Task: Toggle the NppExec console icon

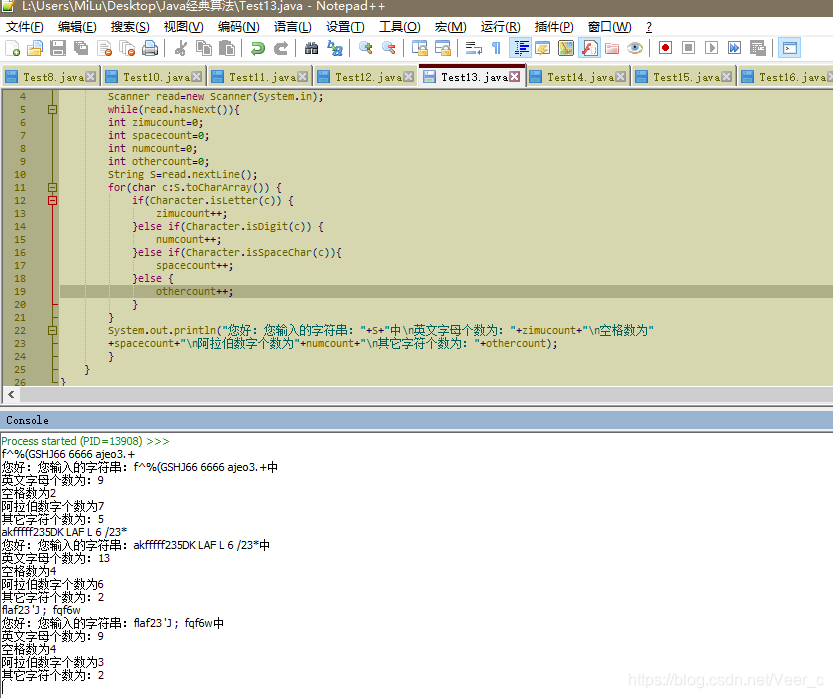Action: (789, 48)
